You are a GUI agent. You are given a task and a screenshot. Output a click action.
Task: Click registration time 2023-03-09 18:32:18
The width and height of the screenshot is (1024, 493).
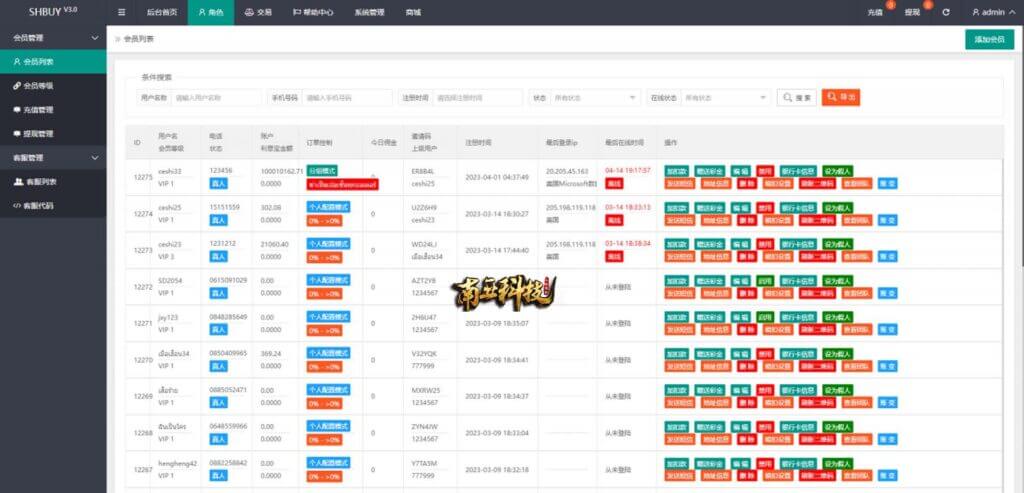click(x=496, y=469)
